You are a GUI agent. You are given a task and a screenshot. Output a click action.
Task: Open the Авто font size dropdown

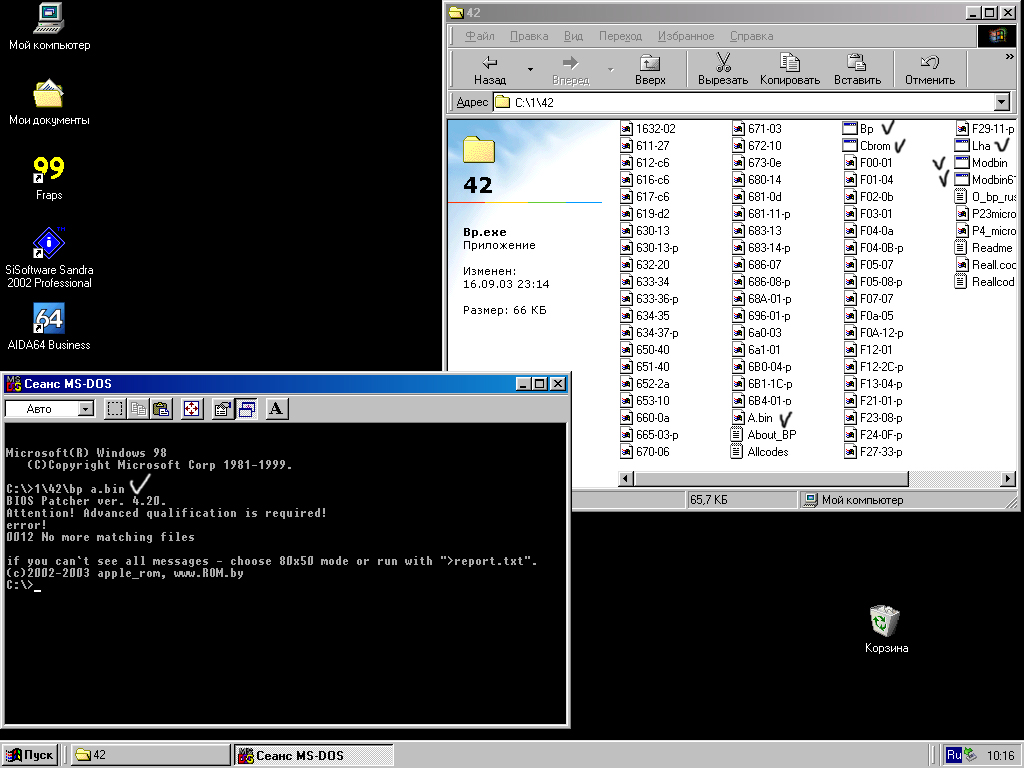(85, 408)
